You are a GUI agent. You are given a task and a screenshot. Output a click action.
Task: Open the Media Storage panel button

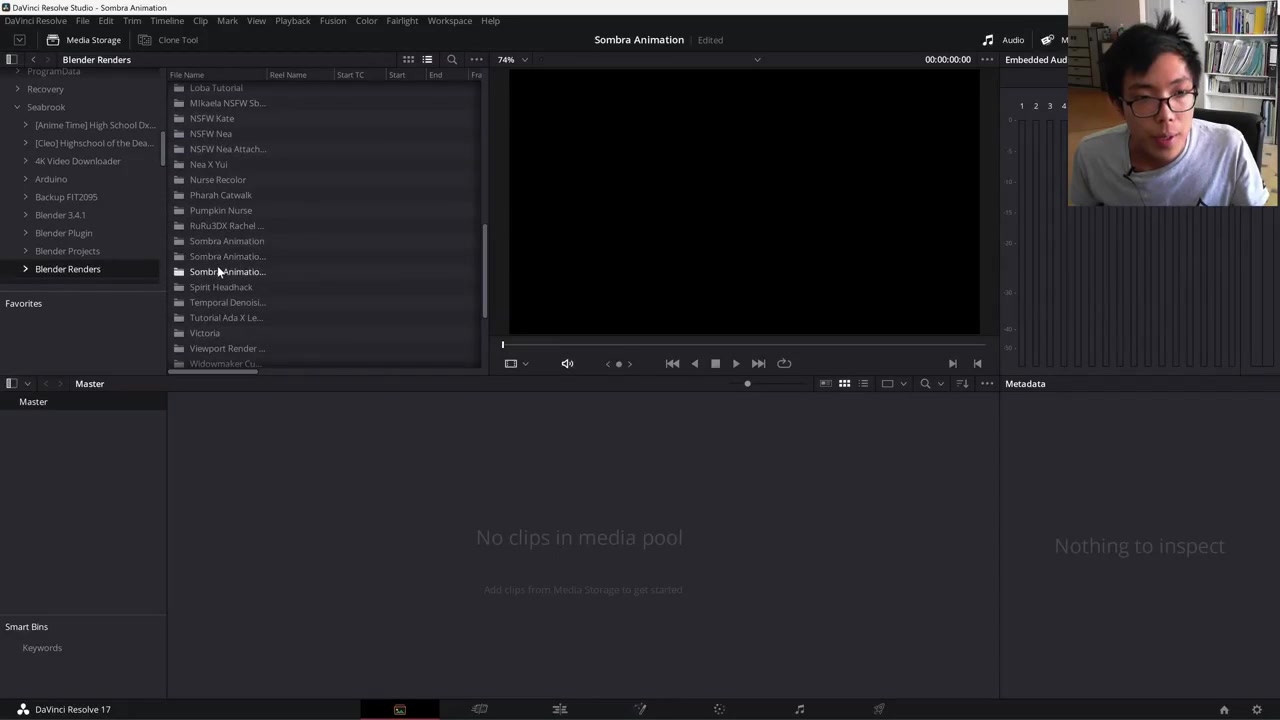(x=84, y=40)
